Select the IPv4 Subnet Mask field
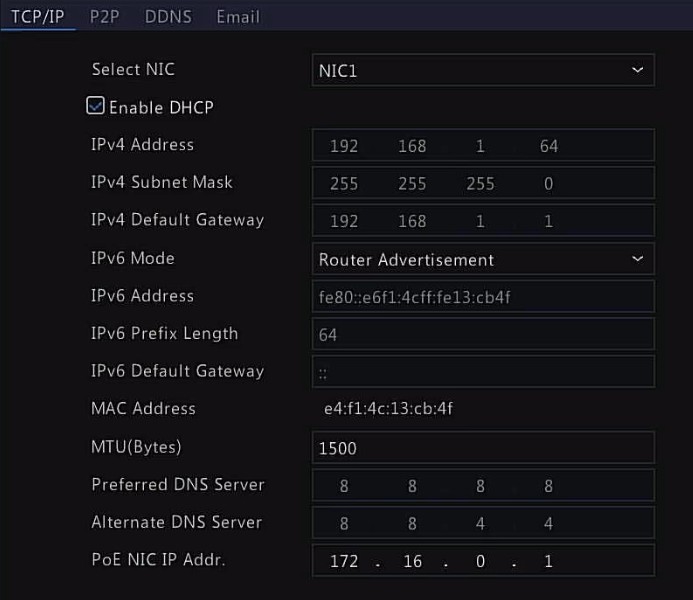693x600 pixels. coord(482,184)
